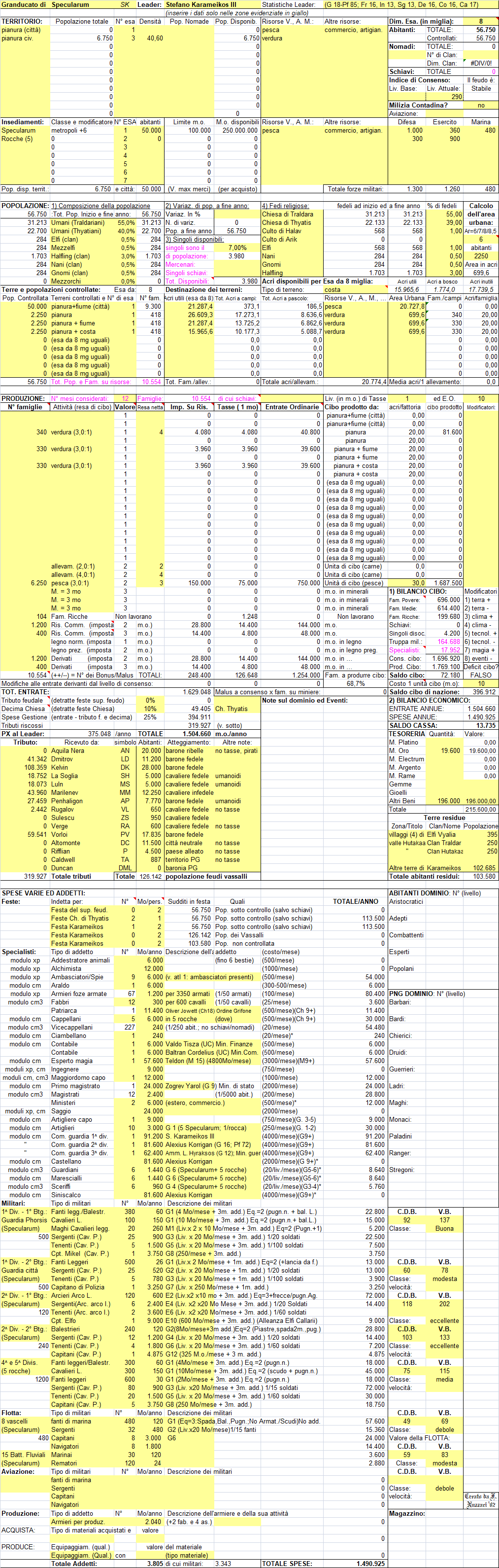Viewport: 499px width, 1568px height.
Task: Click the 'pesca (3,0:1)' activity cell
Action: 70,583
